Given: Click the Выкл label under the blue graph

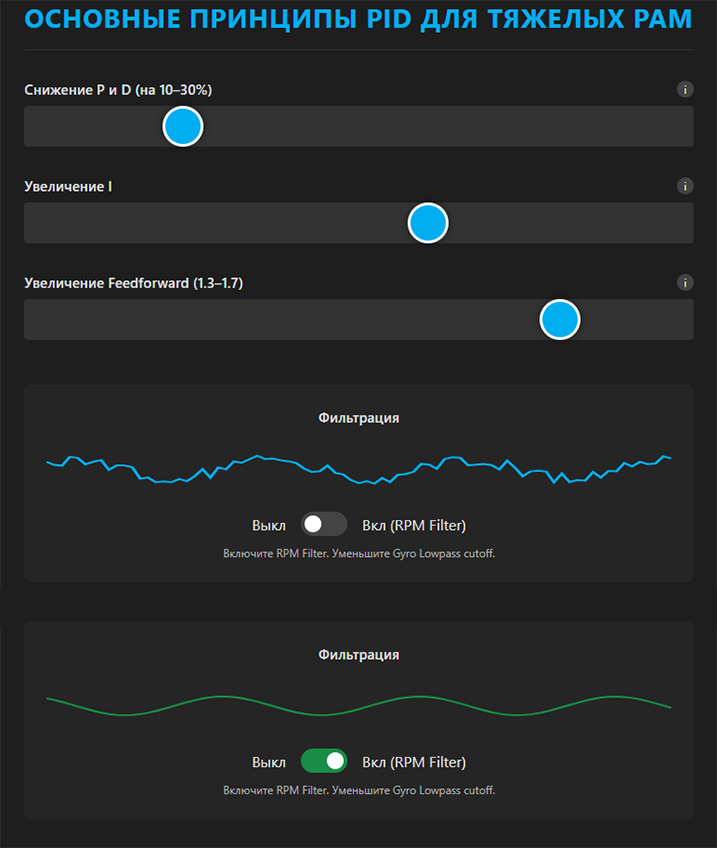Looking at the screenshot, I should pyautogui.click(x=269, y=526).
